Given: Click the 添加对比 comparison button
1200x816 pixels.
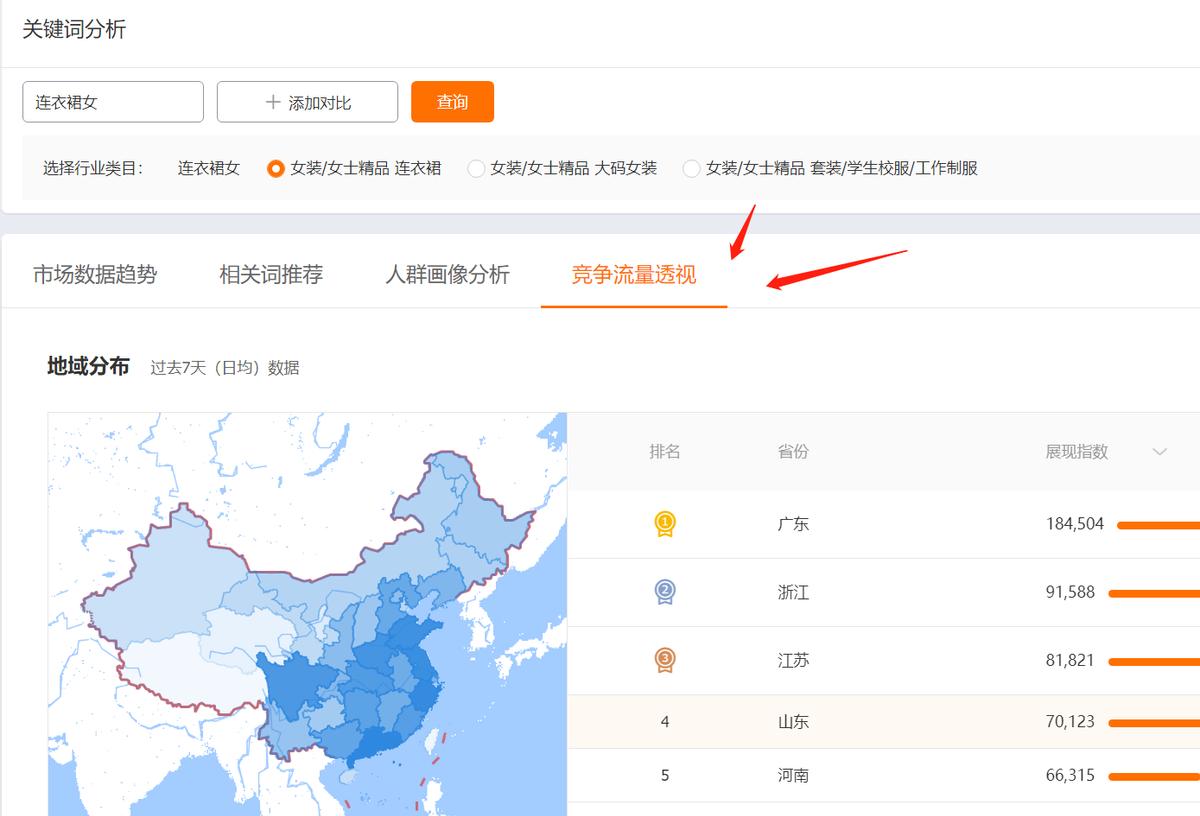Looking at the screenshot, I should tap(307, 101).
